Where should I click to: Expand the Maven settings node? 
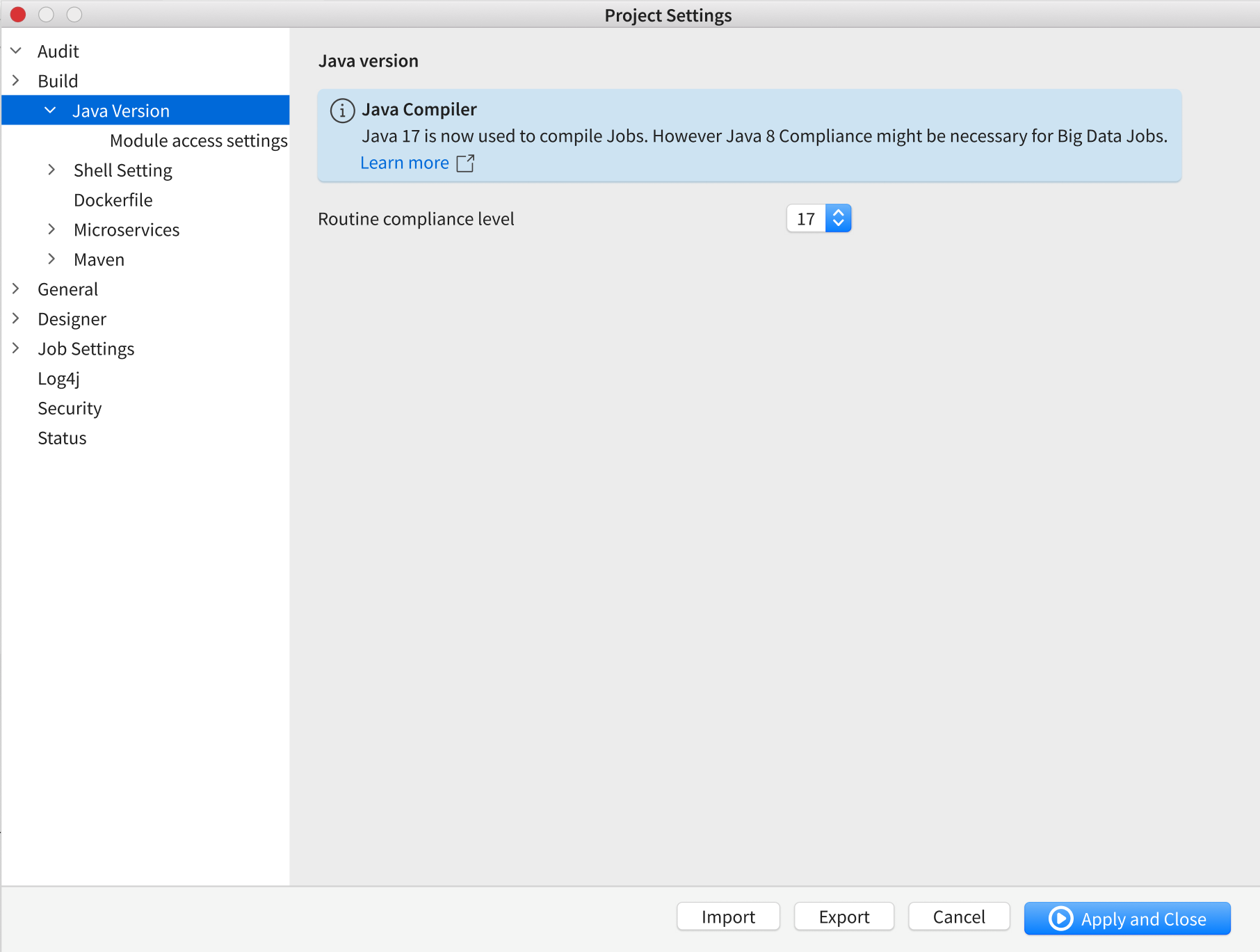tap(51, 259)
